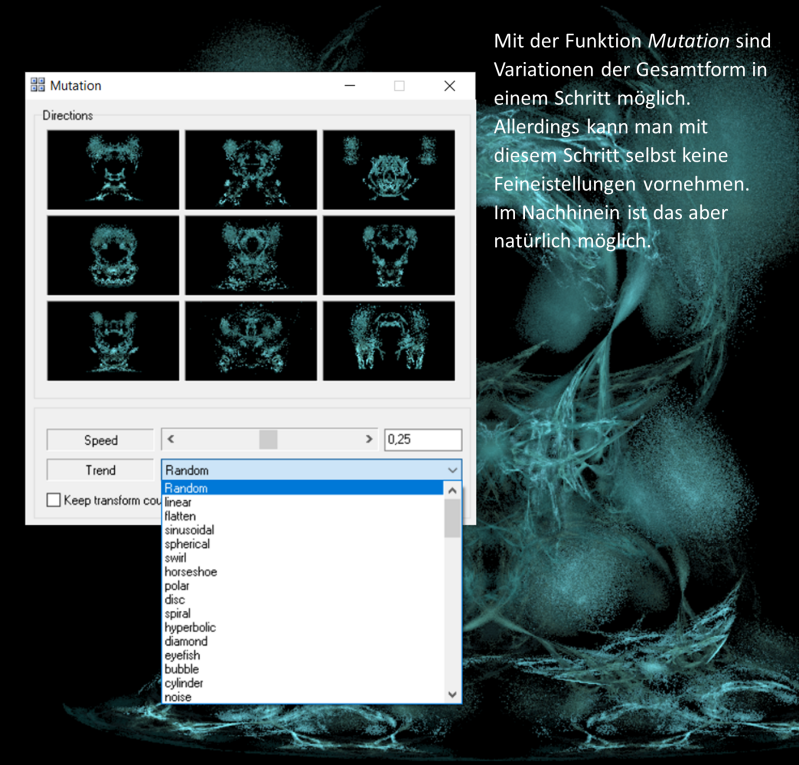Choose spherical in the Trend list
799x765 pixels.
303,544
